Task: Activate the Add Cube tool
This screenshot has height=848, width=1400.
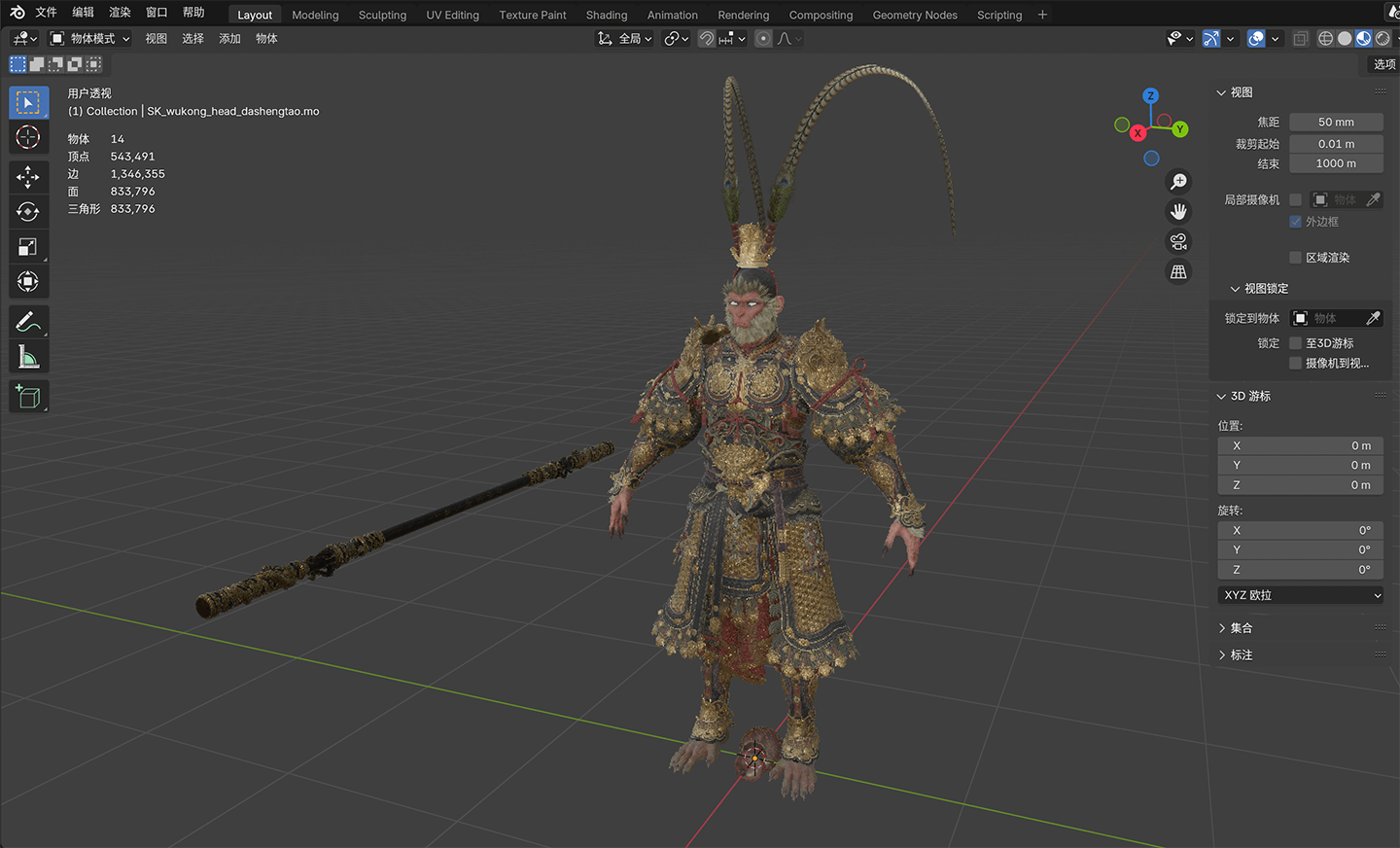Action: pyautogui.click(x=28, y=397)
